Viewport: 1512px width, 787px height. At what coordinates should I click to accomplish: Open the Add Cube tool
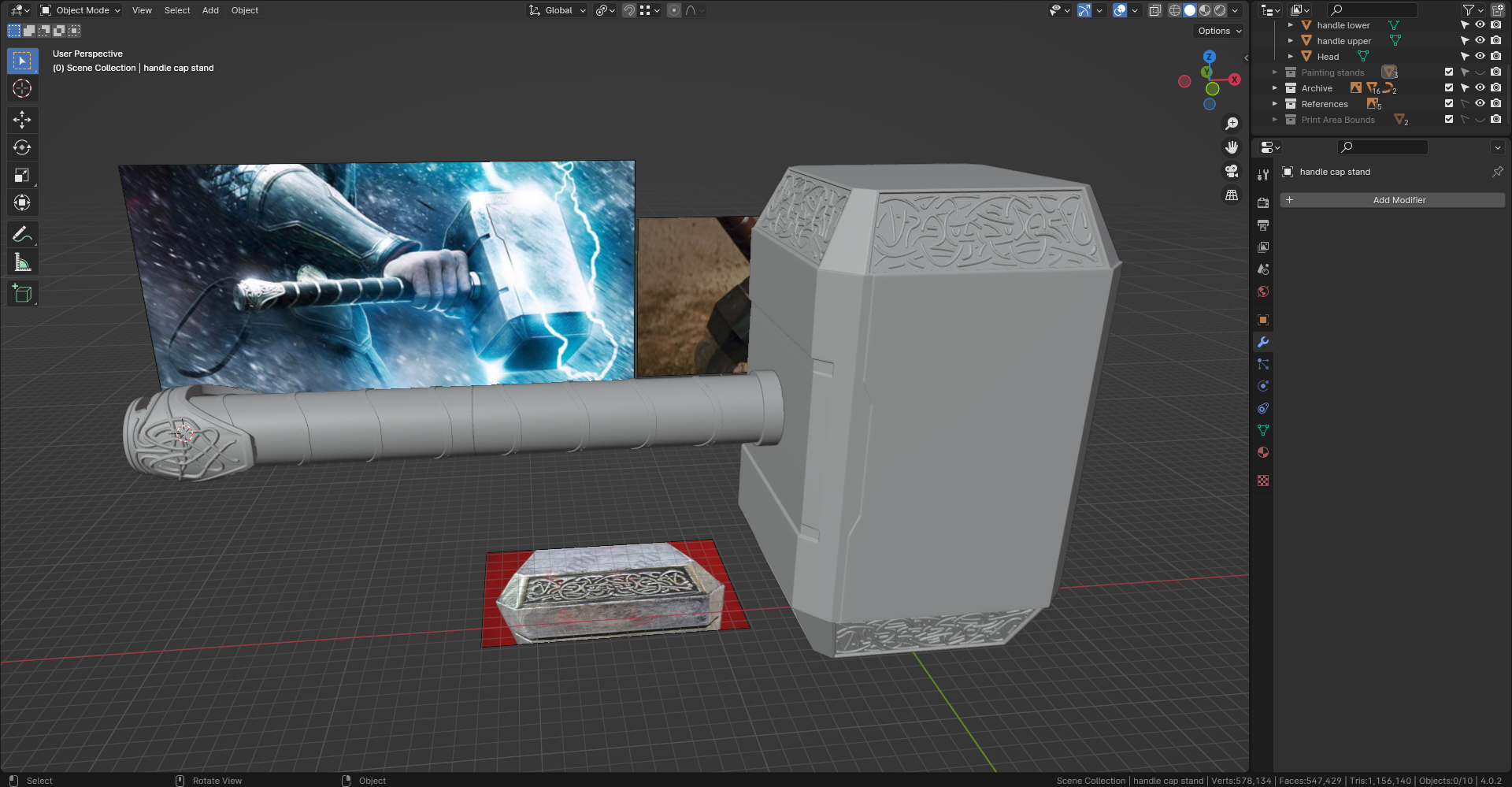[x=22, y=293]
